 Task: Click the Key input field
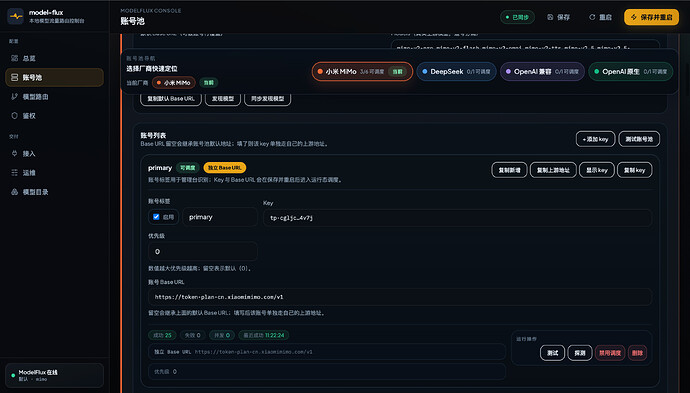pos(457,218)
